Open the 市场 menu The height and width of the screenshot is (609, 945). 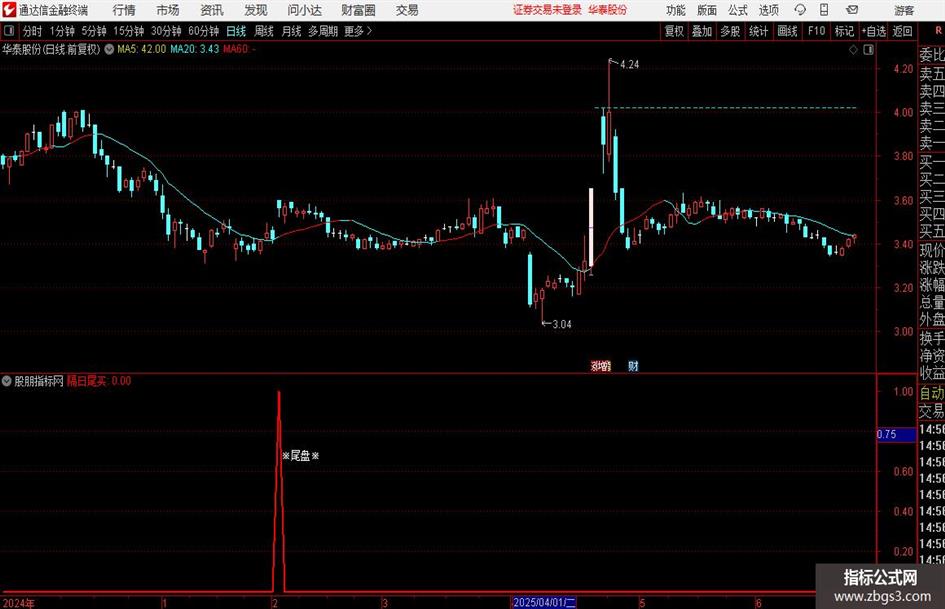coord(168,10)
